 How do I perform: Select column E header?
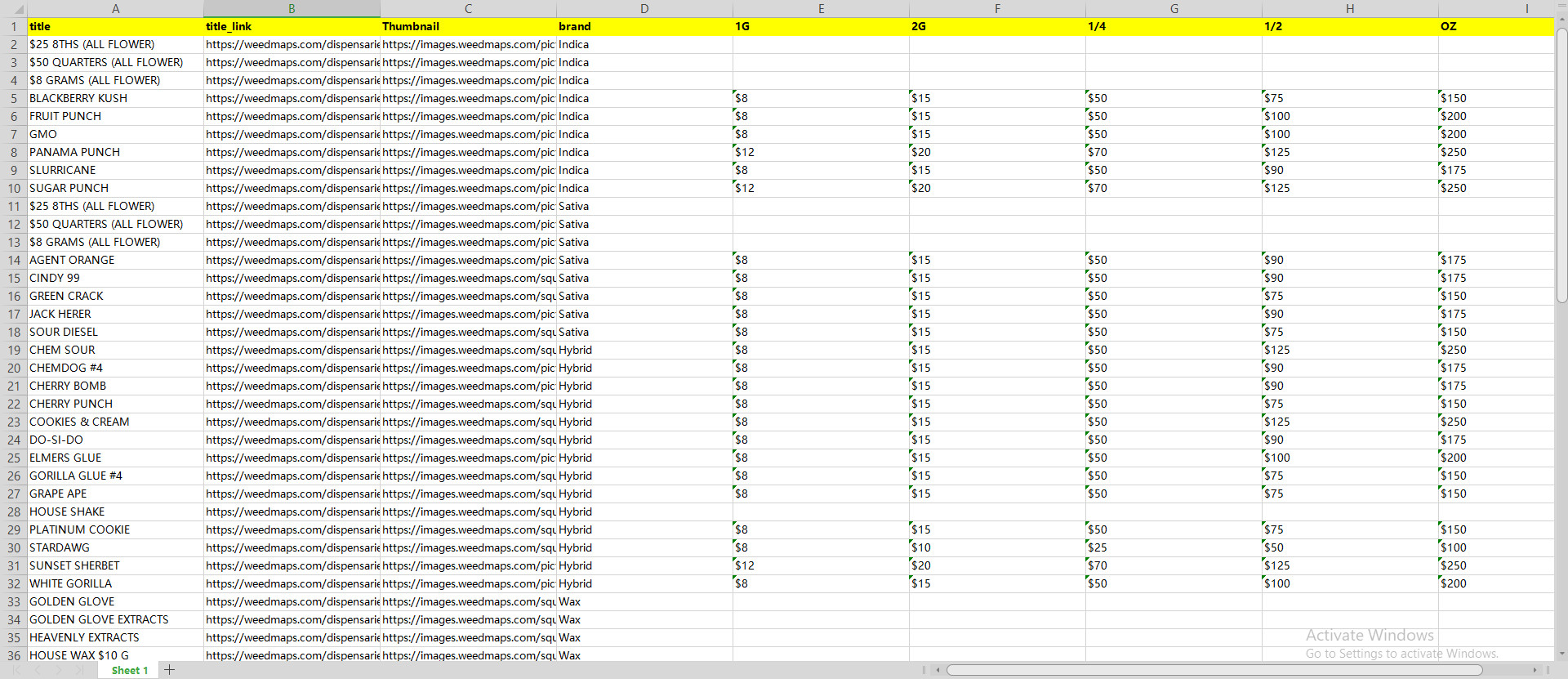[x=821, y=8]
